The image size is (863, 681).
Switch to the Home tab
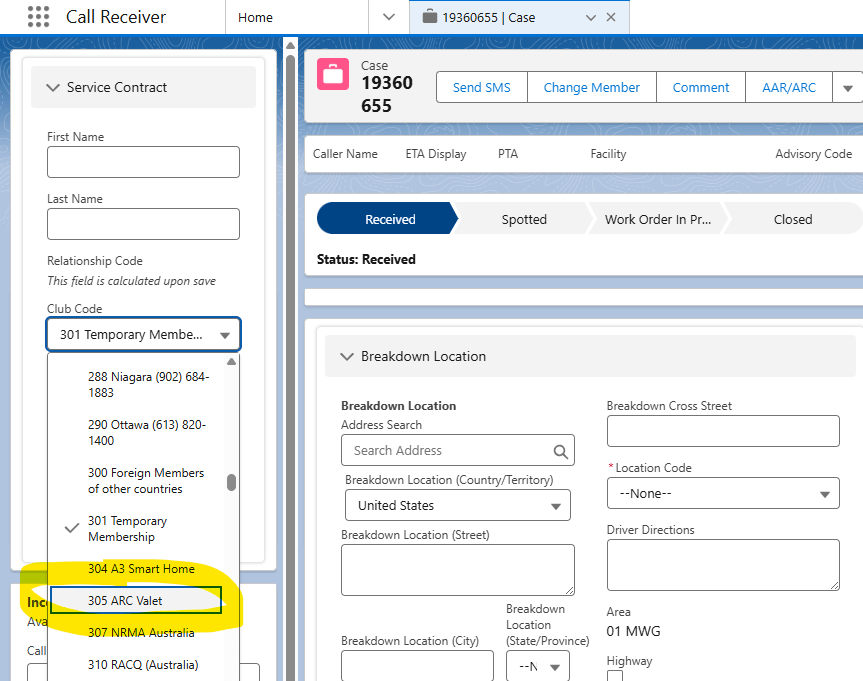(256, 17)
